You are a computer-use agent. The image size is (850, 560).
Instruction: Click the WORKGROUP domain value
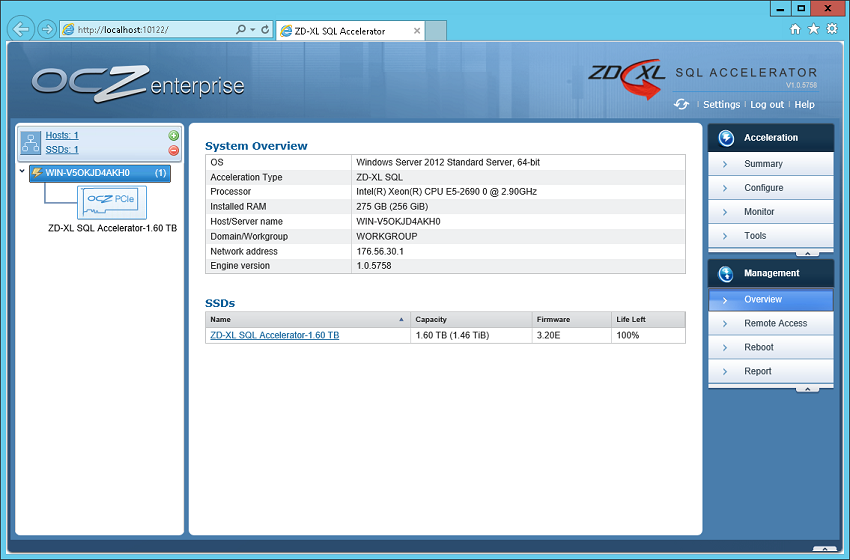click(387, 236)
